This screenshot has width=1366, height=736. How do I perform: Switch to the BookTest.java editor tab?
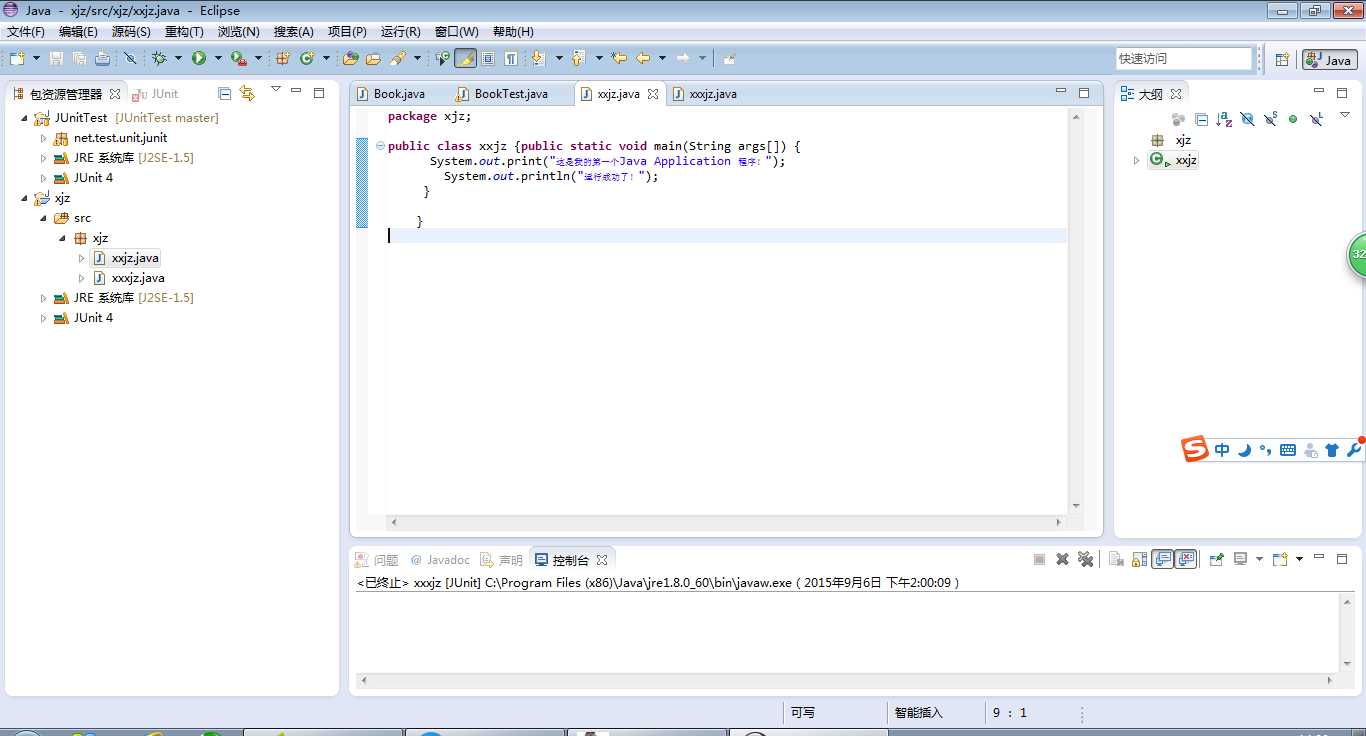510,94
